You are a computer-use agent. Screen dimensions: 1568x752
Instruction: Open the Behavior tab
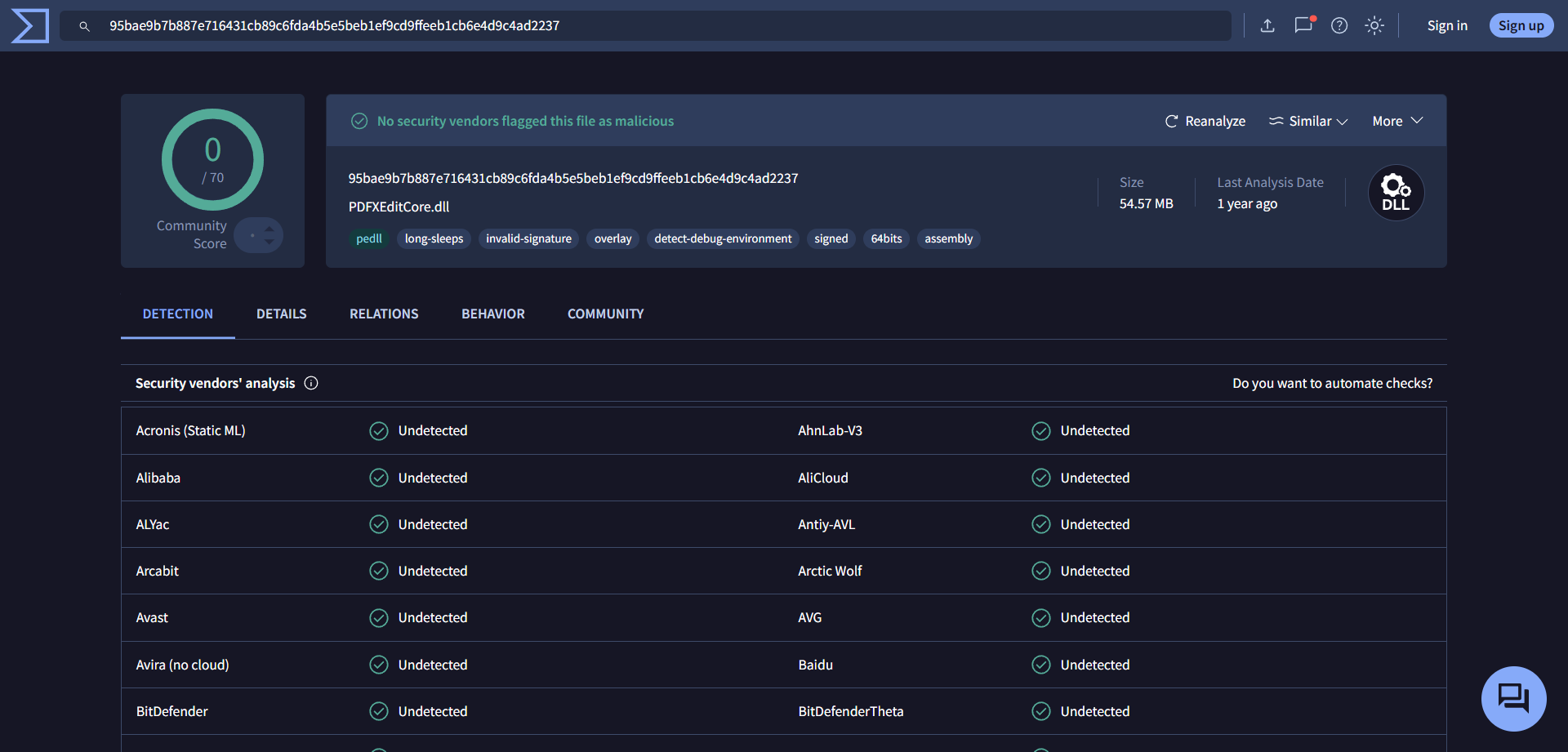pyautogui.click(x=492, y=314)
